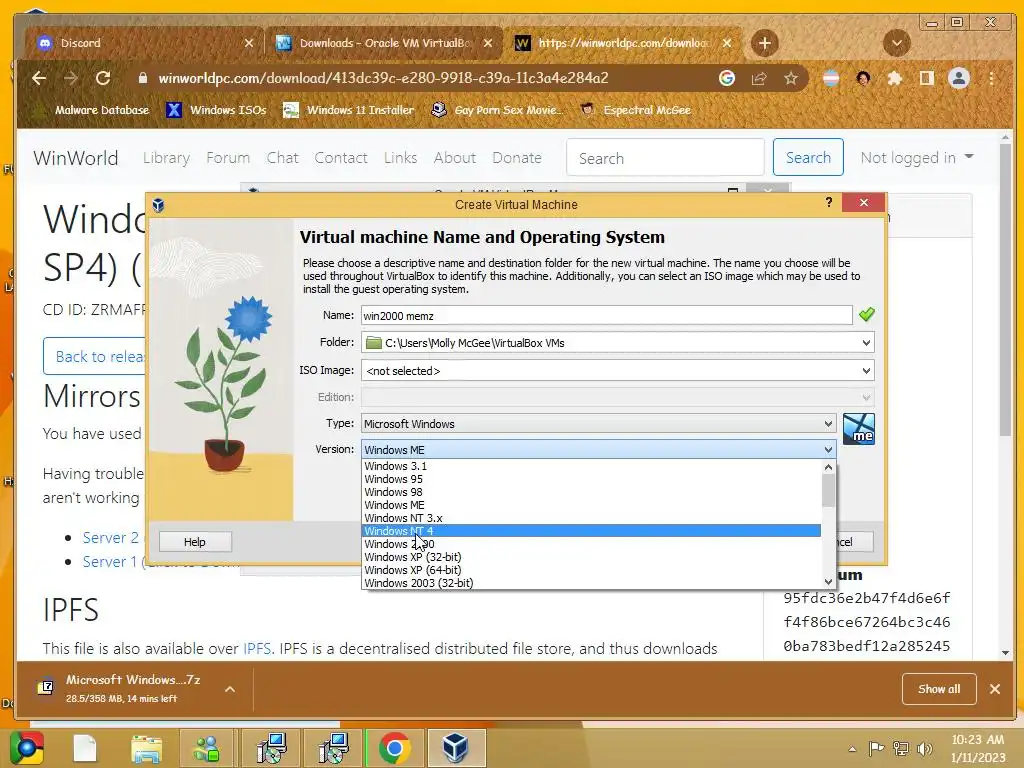The image size is (1024, 768).
Task: Click the Start button on the taskbar
Action: 27,748
